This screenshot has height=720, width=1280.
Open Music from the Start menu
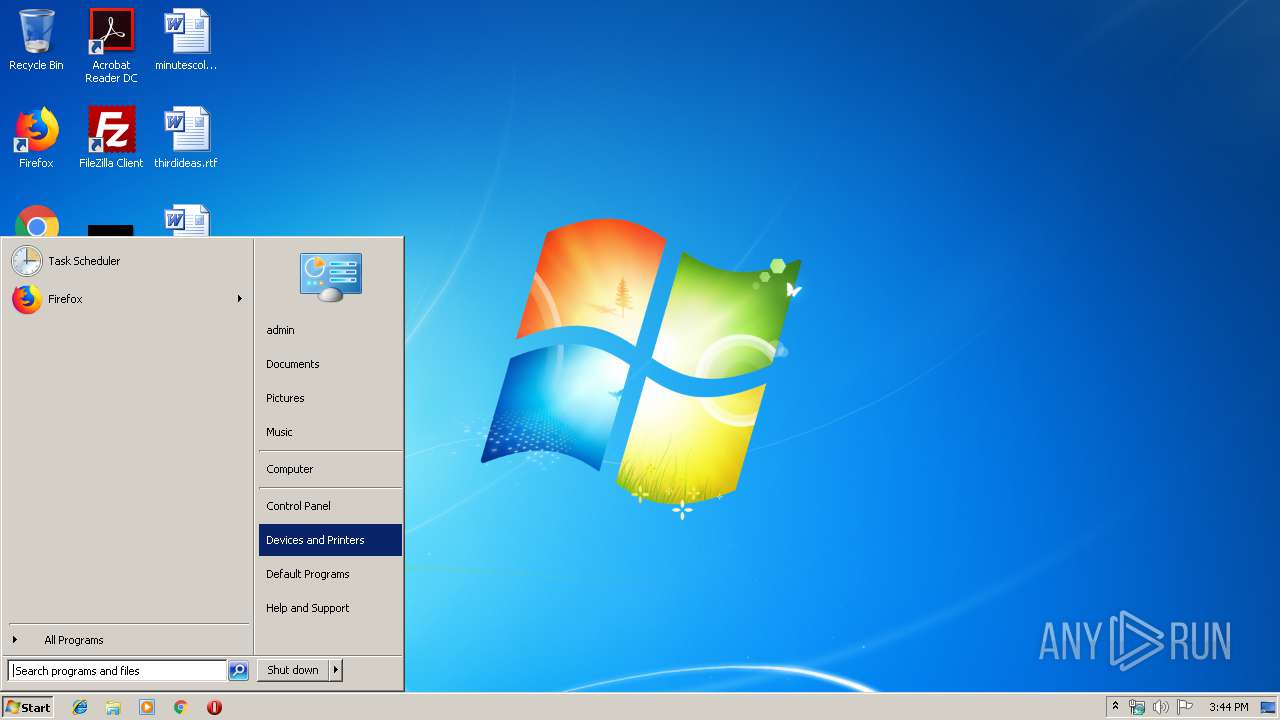(x=330, y=432)
